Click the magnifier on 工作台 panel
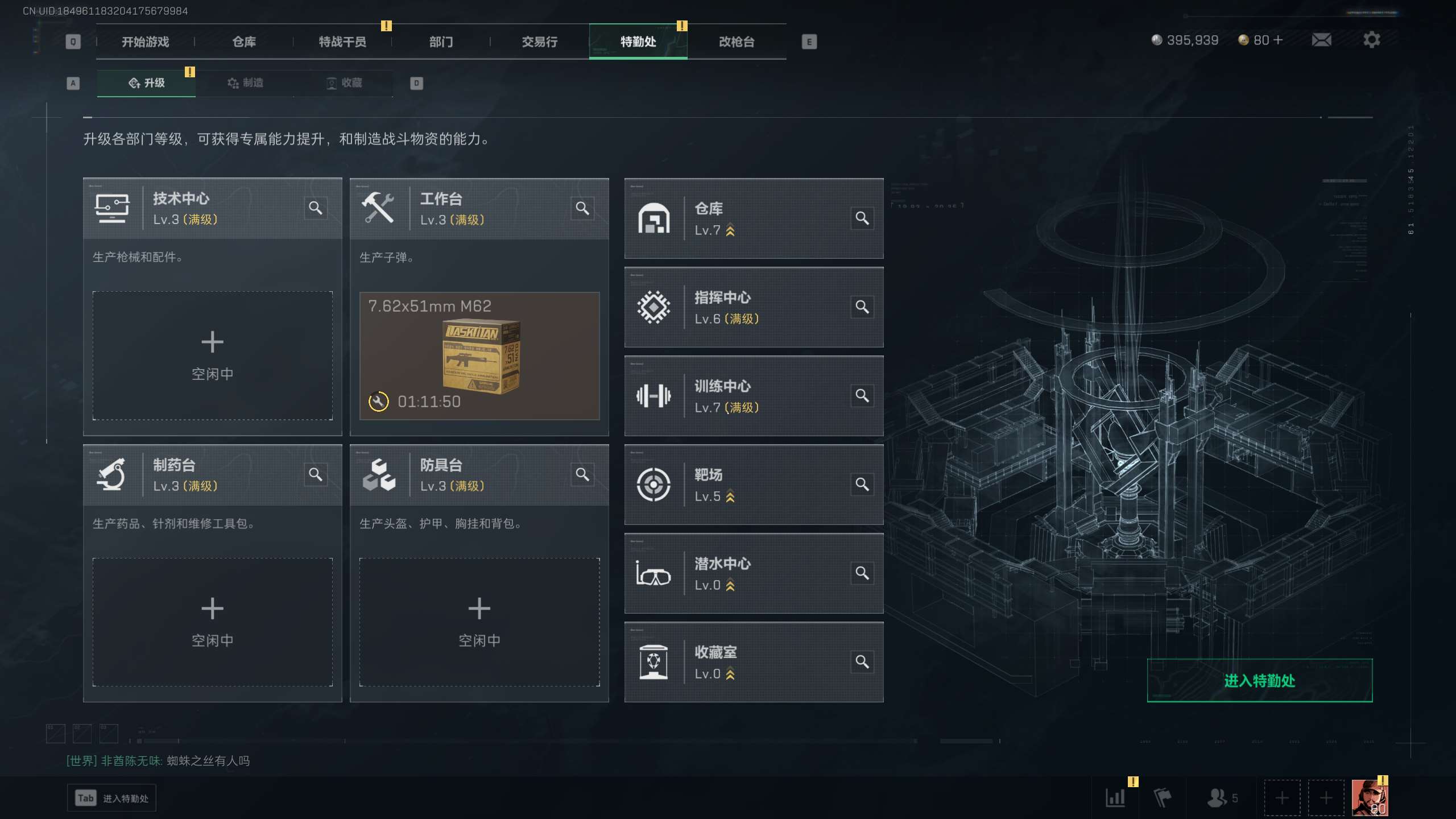This screenshot has width=1456, height=819. [582, 208]
